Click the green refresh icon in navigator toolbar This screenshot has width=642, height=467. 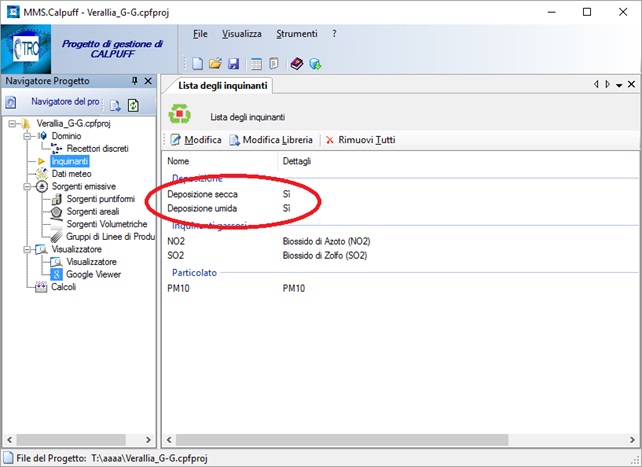click(x=133, y=105)
